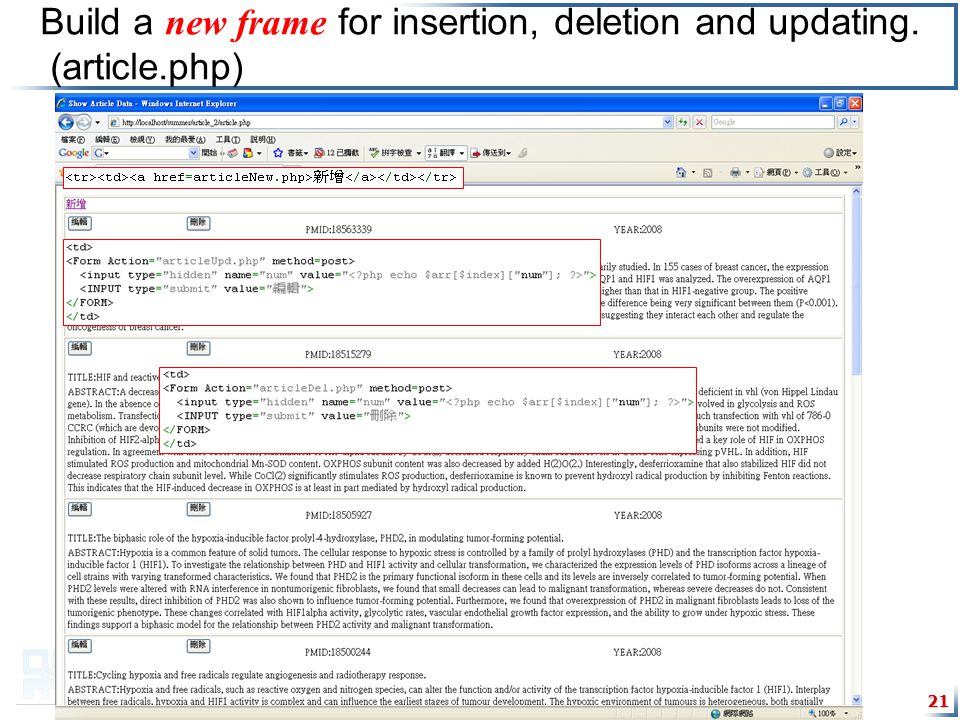Click the 新增 link on the page

(x=76, y=204)
